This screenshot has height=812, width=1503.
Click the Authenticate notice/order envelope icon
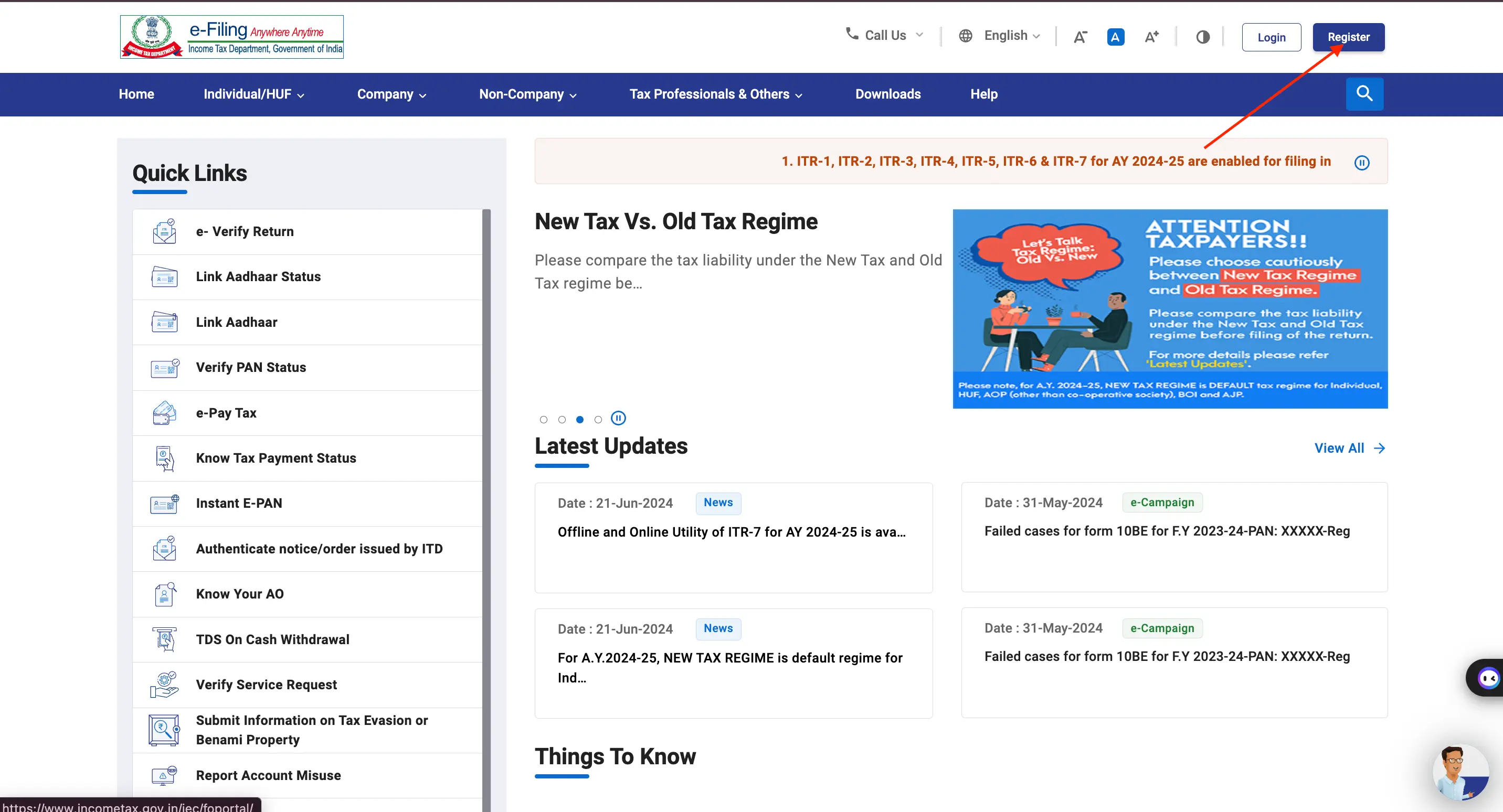coord(165,548)
